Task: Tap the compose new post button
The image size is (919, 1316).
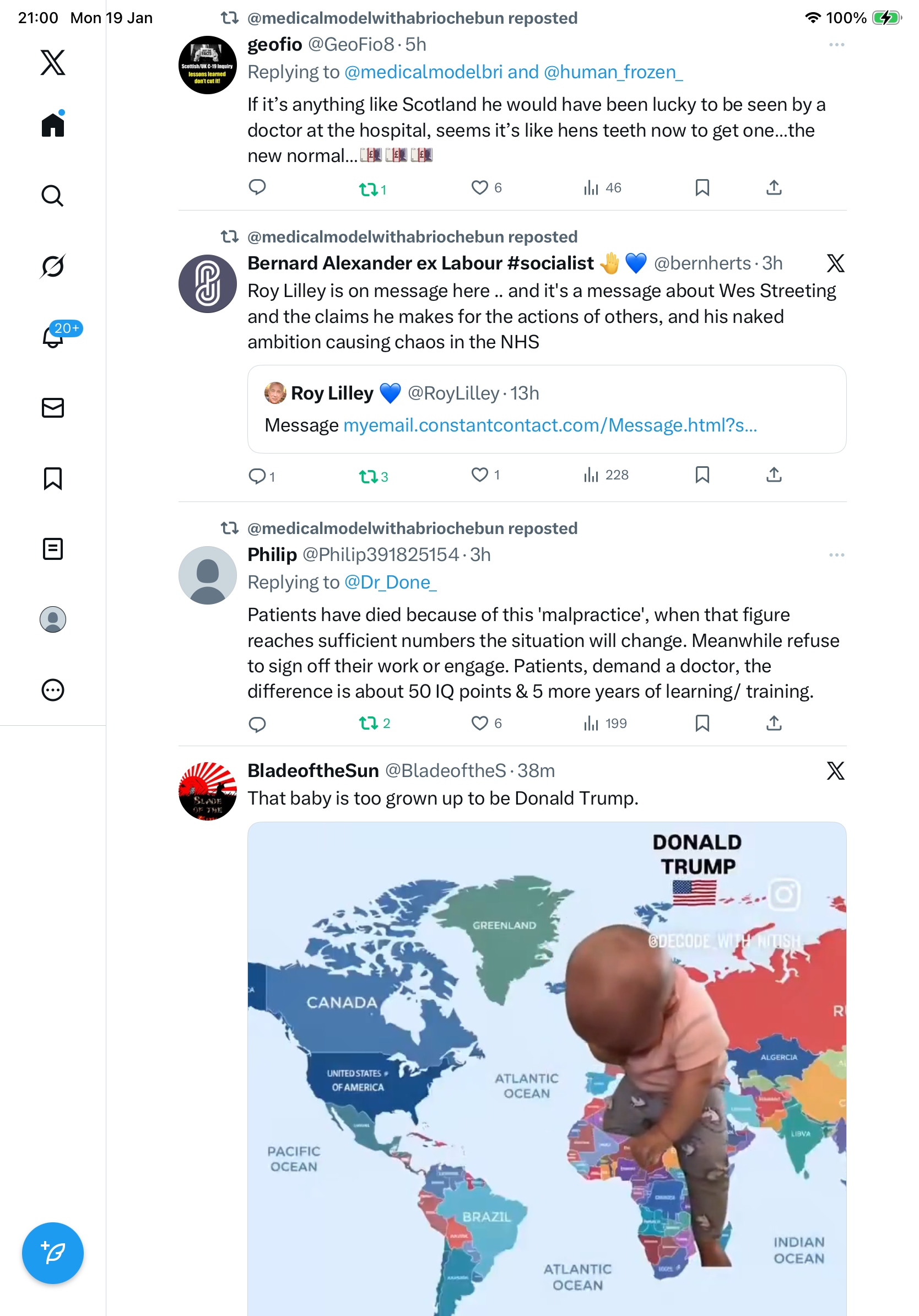Action: point(53,1253)
